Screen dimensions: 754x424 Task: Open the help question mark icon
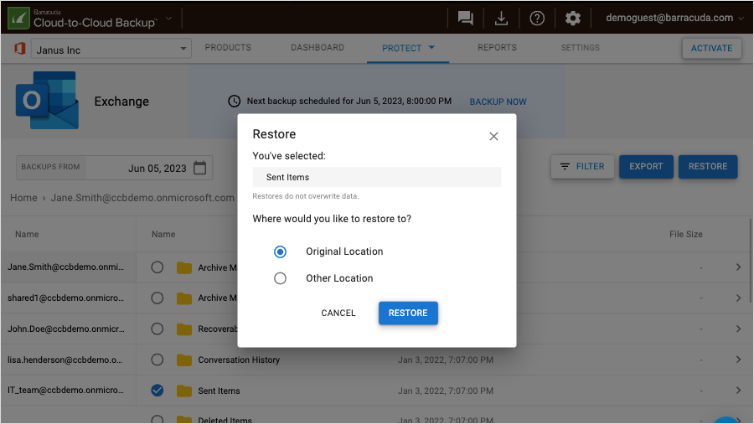pos(536,18)
